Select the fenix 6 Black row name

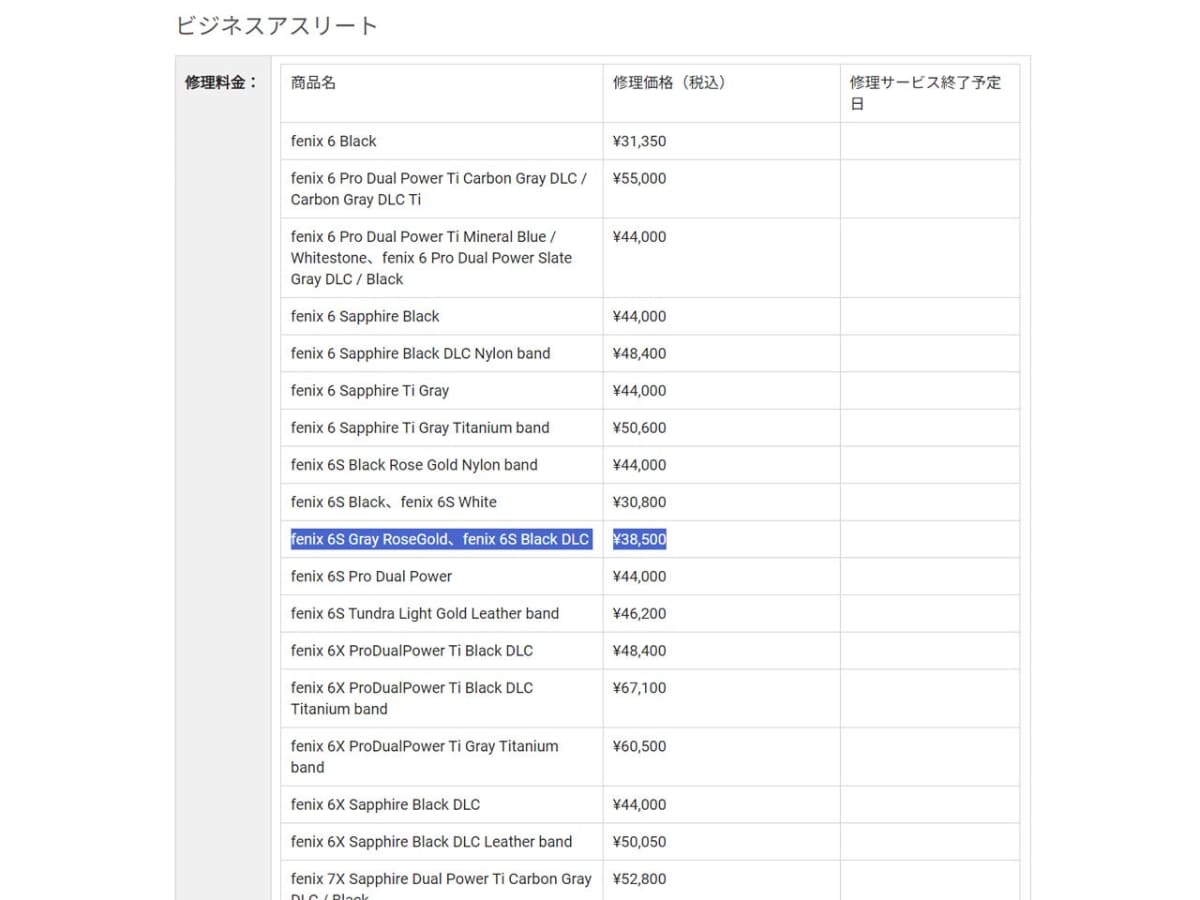(x=334, y=141)
